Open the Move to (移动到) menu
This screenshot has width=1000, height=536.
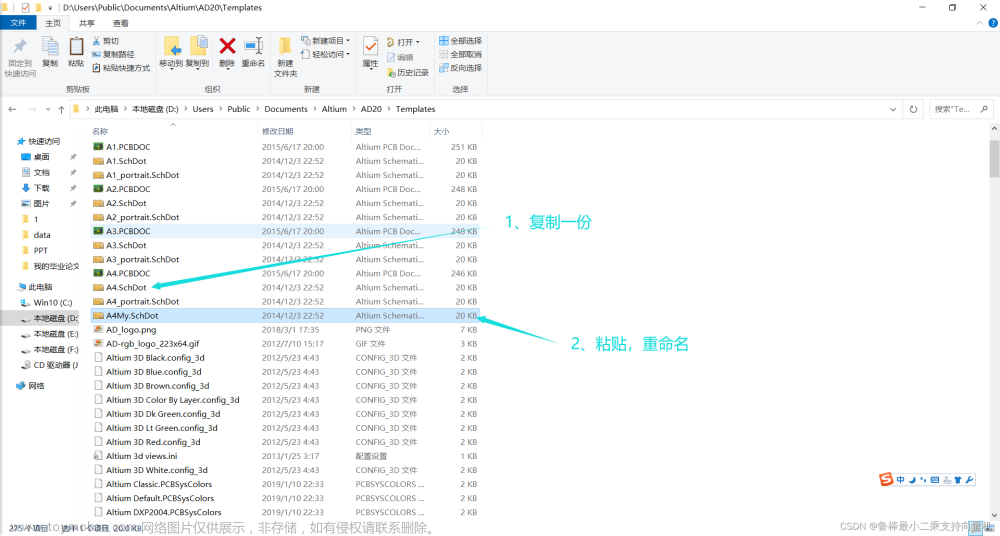[171, 52]
